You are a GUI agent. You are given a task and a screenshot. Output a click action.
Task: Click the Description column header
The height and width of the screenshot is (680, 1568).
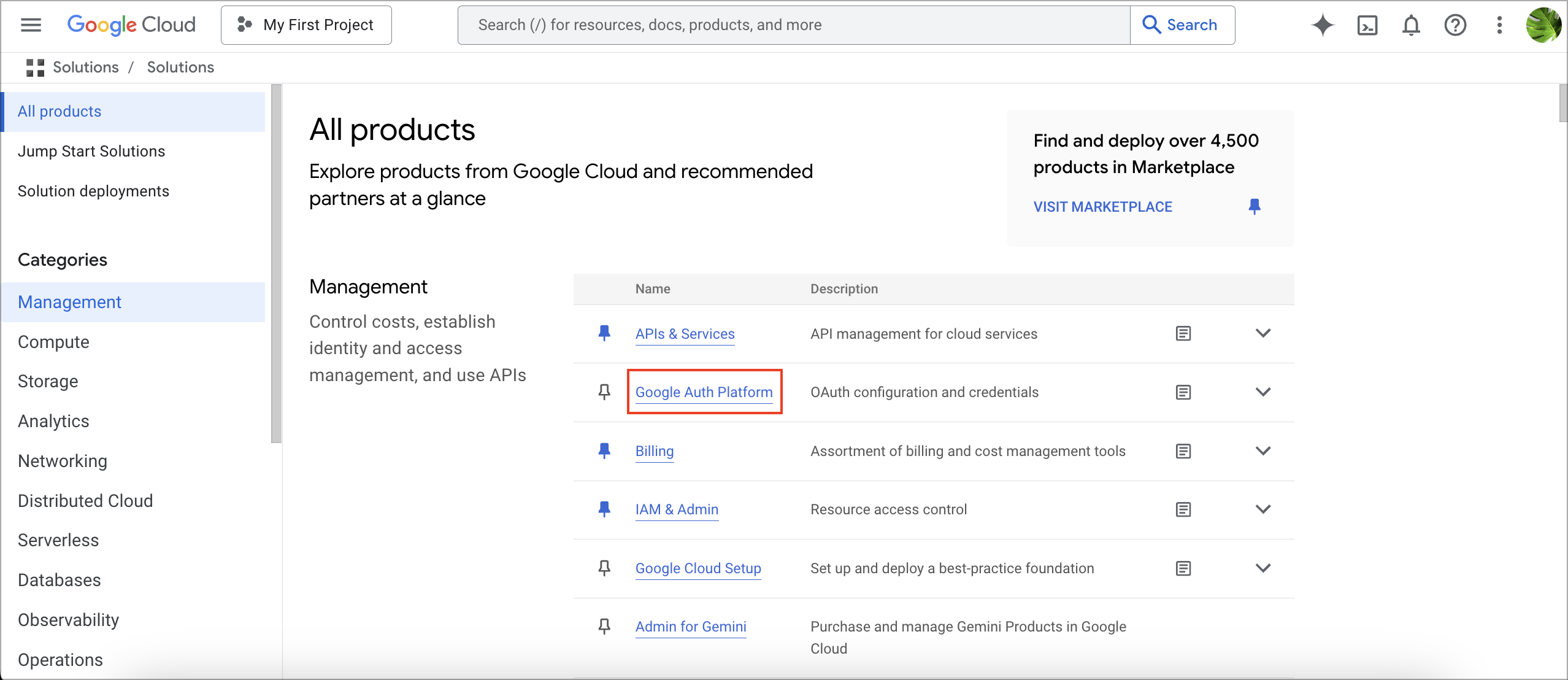[844, 289]
